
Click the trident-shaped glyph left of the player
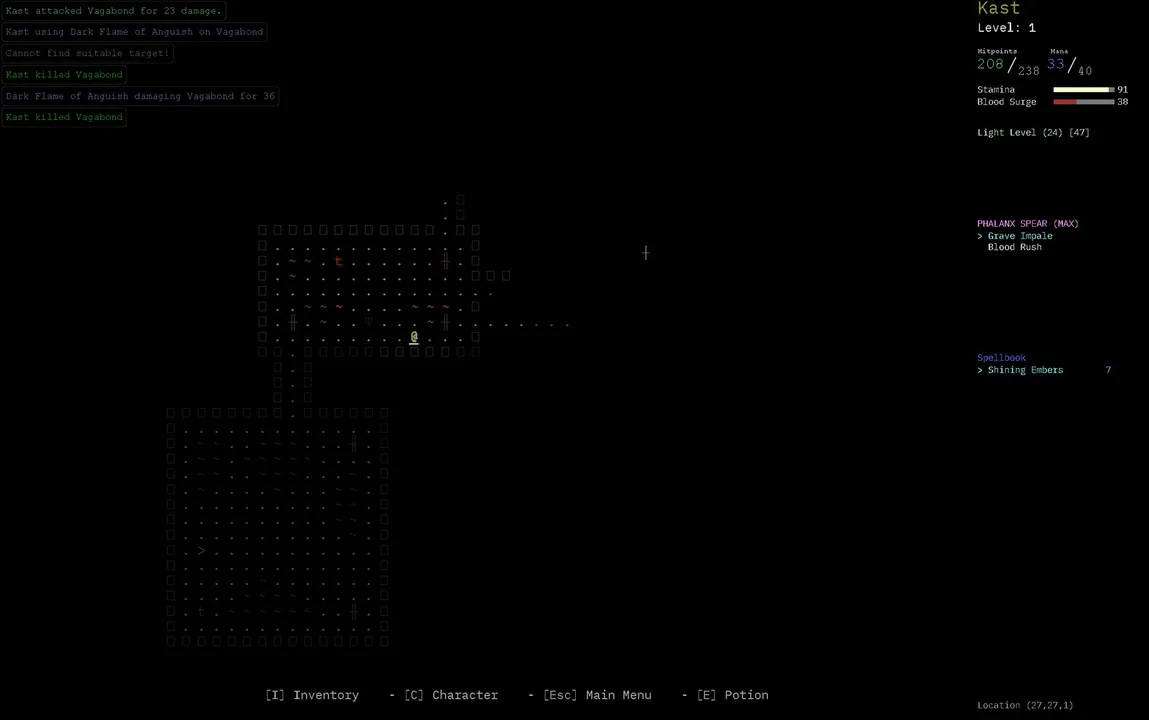click(x=369, y=322)
